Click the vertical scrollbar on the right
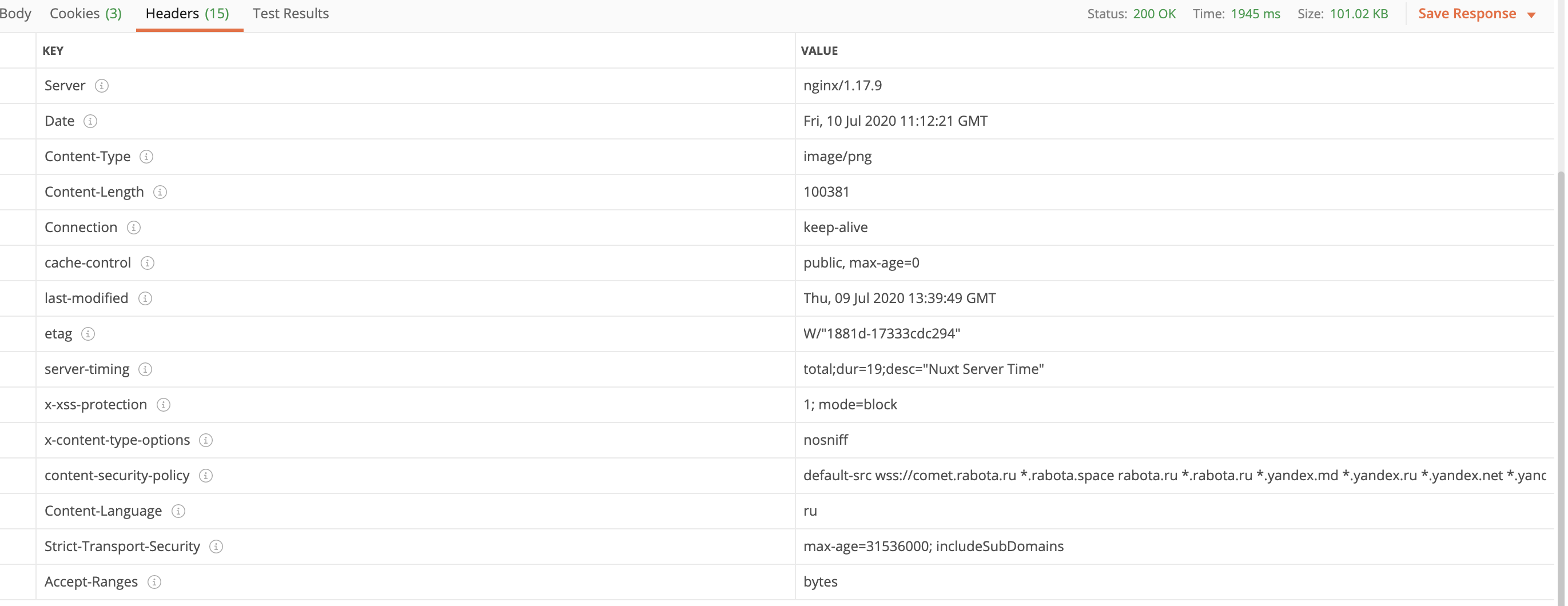Image resolution: width=1568 pixels, height=606 pixels. click(x=1562, y=365)
